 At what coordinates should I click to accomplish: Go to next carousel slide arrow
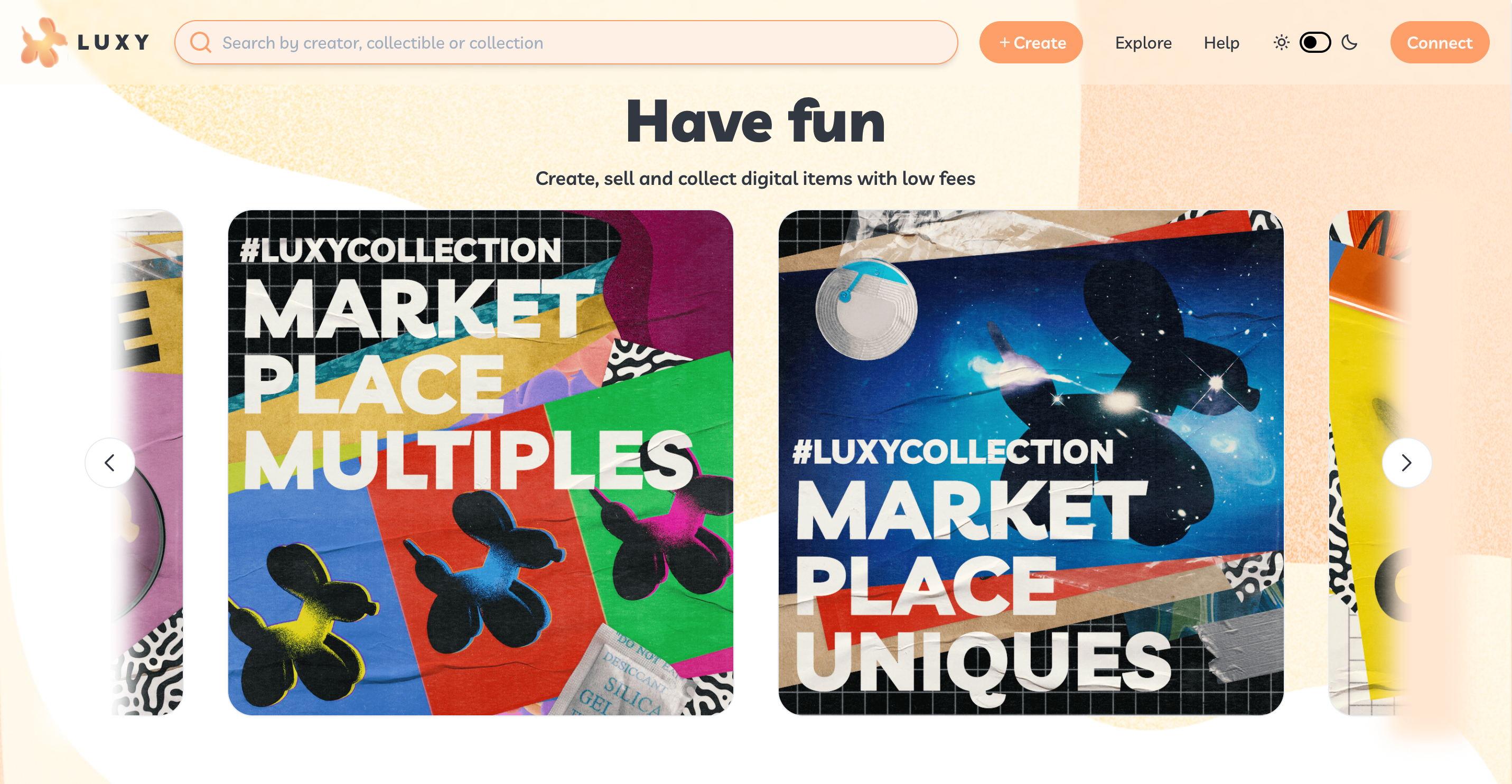tap(1406, 463)
